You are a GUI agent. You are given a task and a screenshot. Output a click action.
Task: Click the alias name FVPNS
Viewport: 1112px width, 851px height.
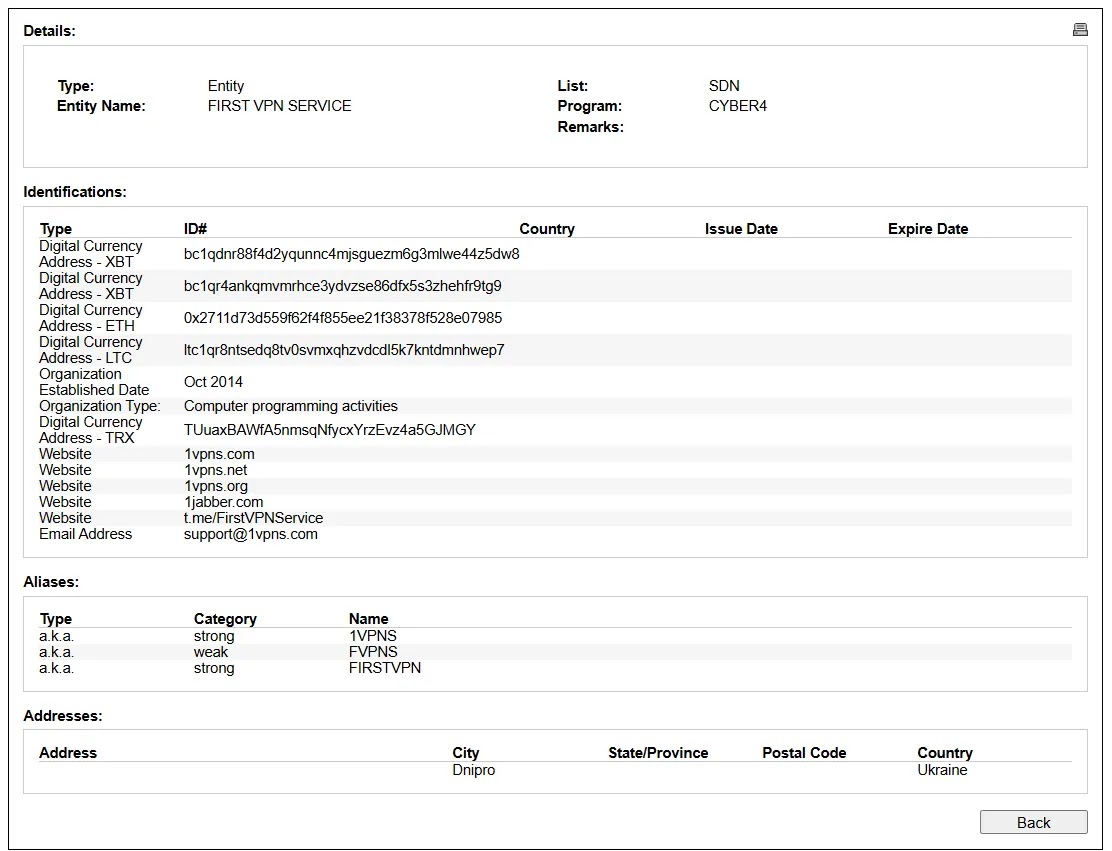pyautogui.click(x=373, y=652)
